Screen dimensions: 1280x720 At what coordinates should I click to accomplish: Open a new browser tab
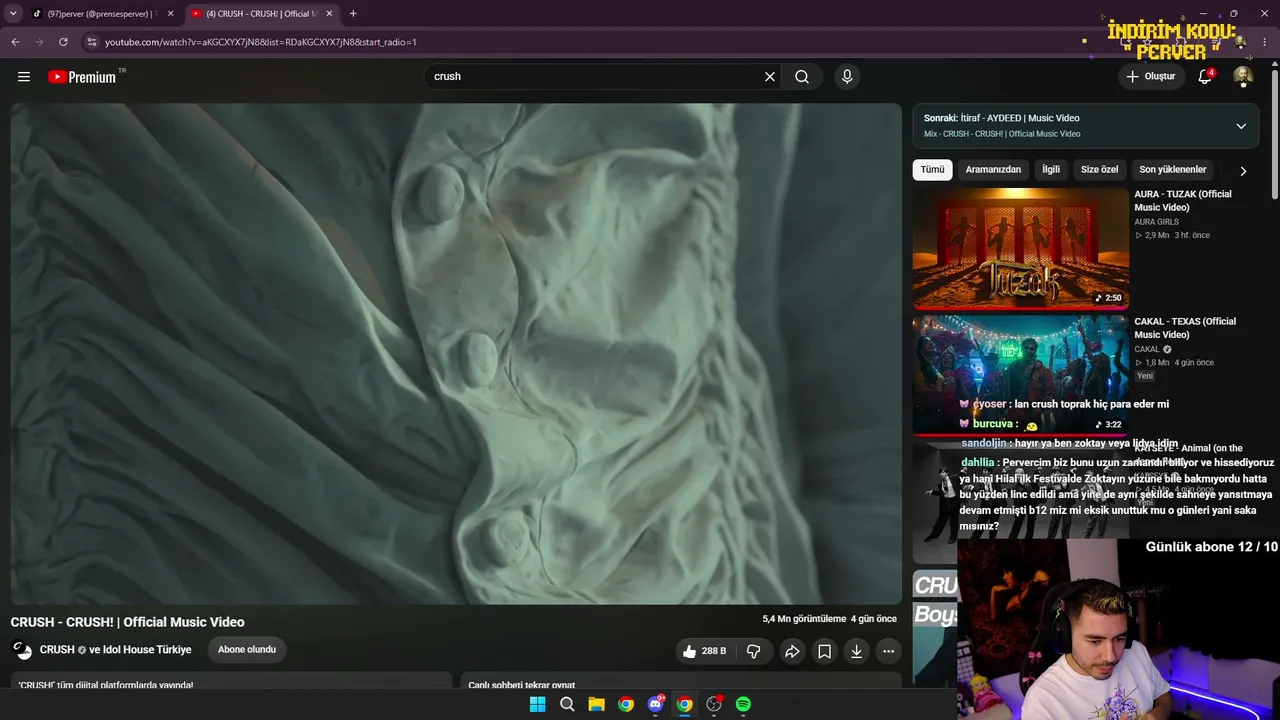point(353,14)
